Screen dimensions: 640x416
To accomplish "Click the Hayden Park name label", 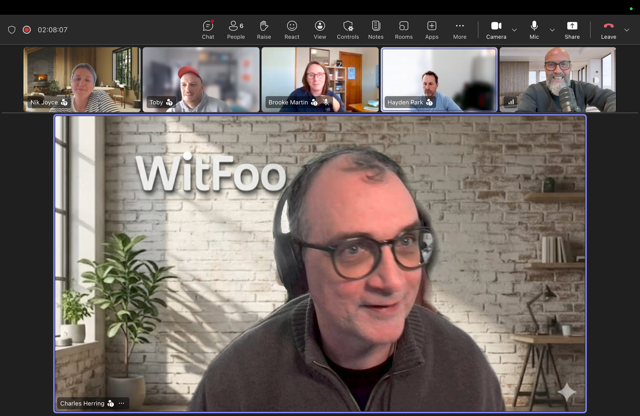I will tap(405, 102).
